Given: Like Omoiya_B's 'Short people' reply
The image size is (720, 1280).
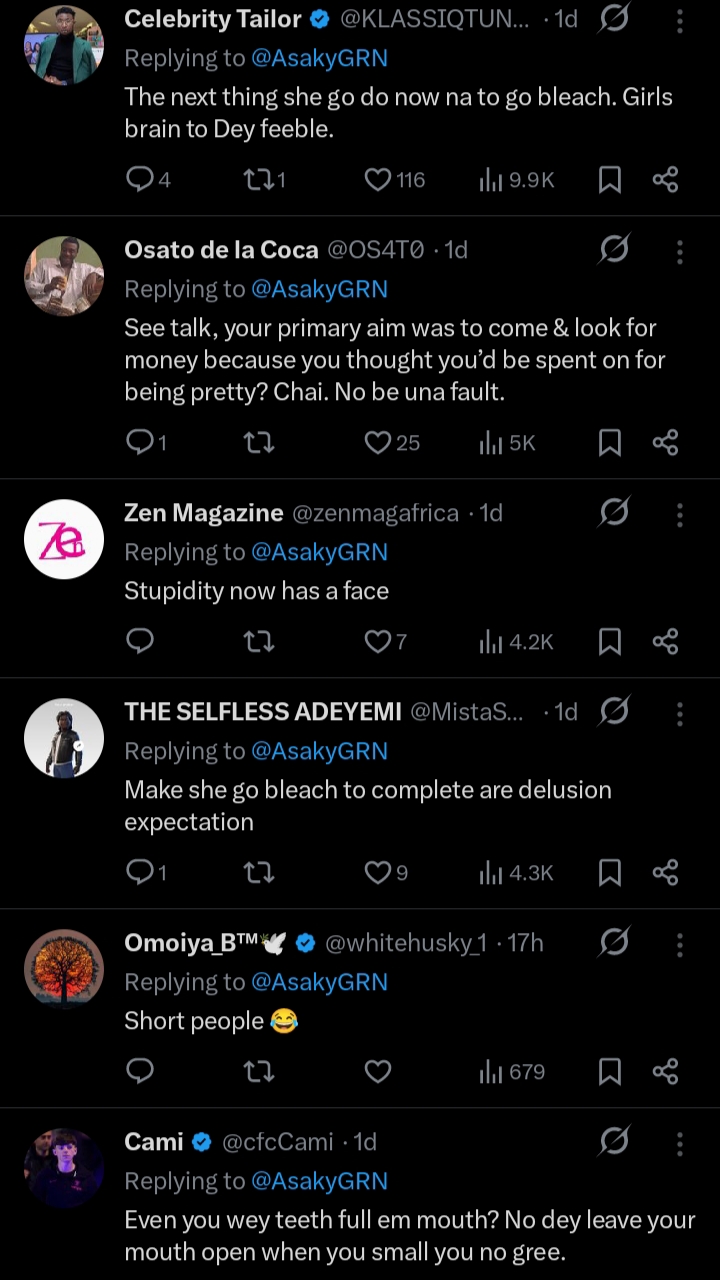Looking at the screenshot, I should [378, 1072].
